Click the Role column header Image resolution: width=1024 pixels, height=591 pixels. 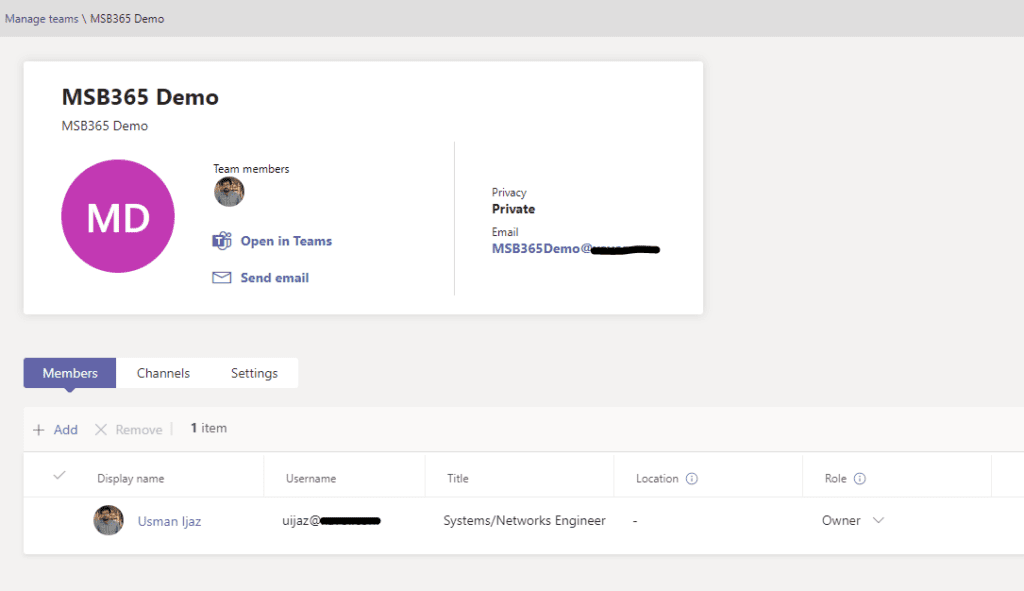835,479
